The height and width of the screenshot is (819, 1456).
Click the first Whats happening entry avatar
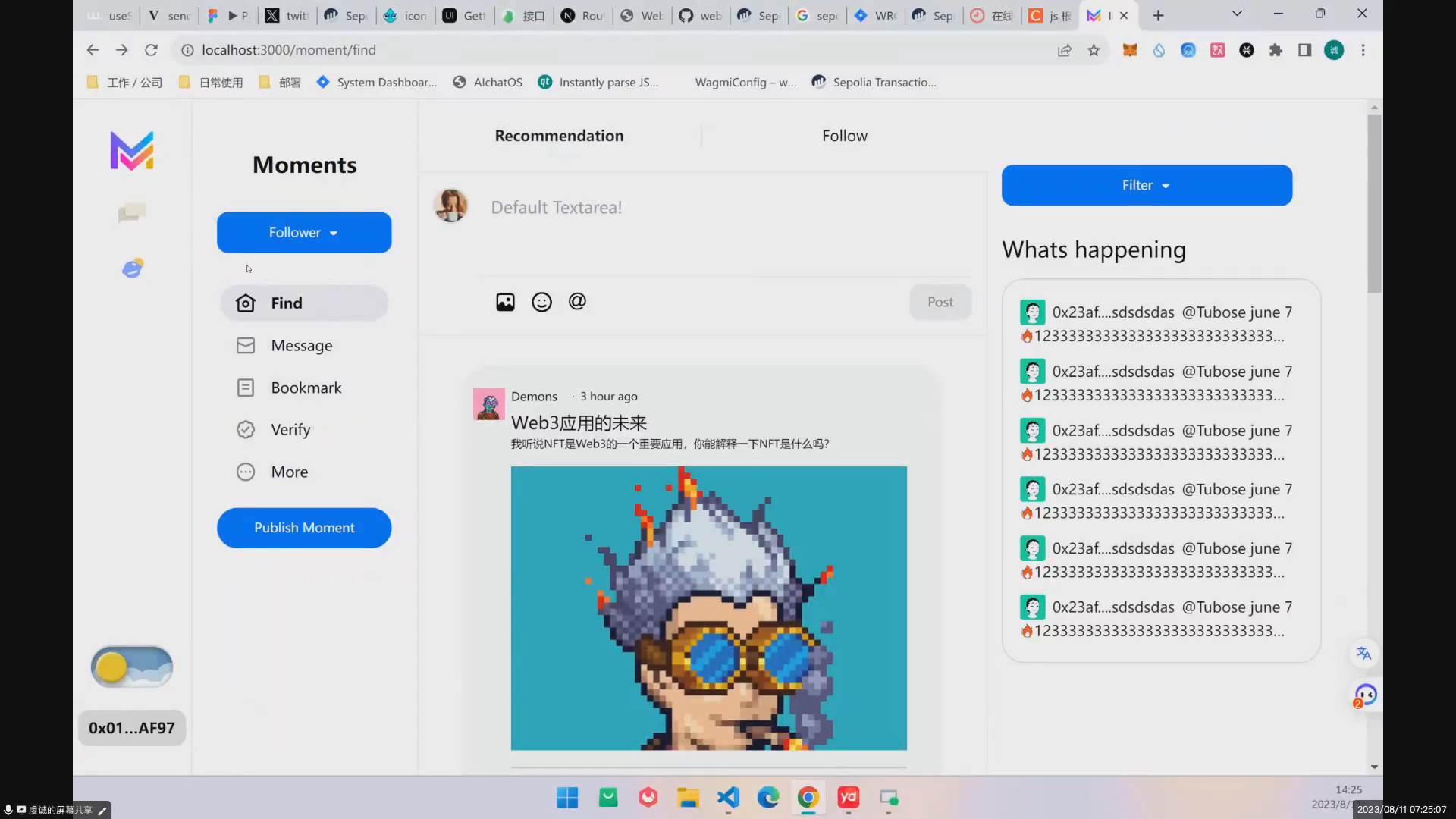(x=1032, y=312)
